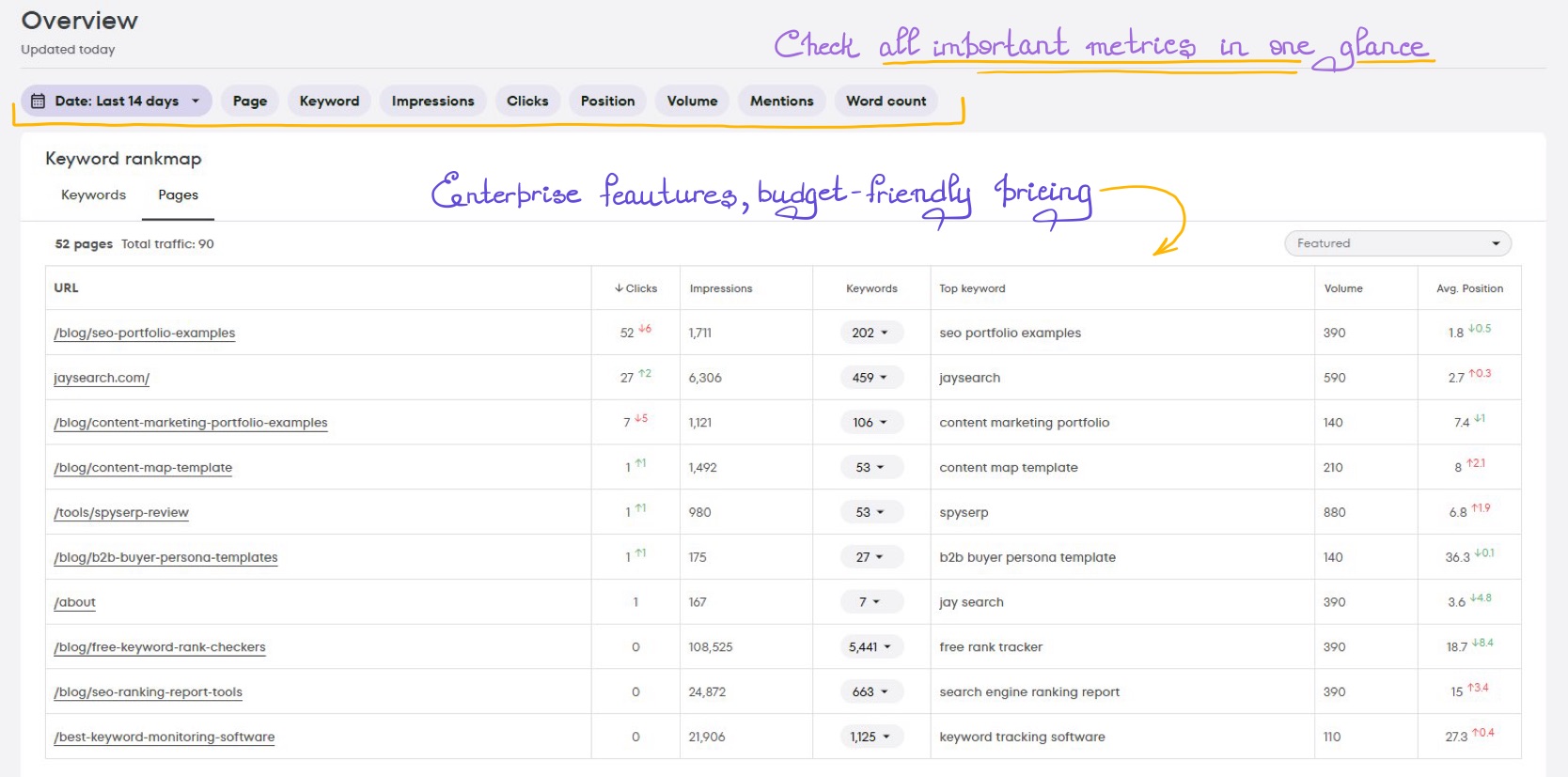Screen dimensions: 1568x777
Task: Select the Position filter chip
Action: click(x=607, y=101)
